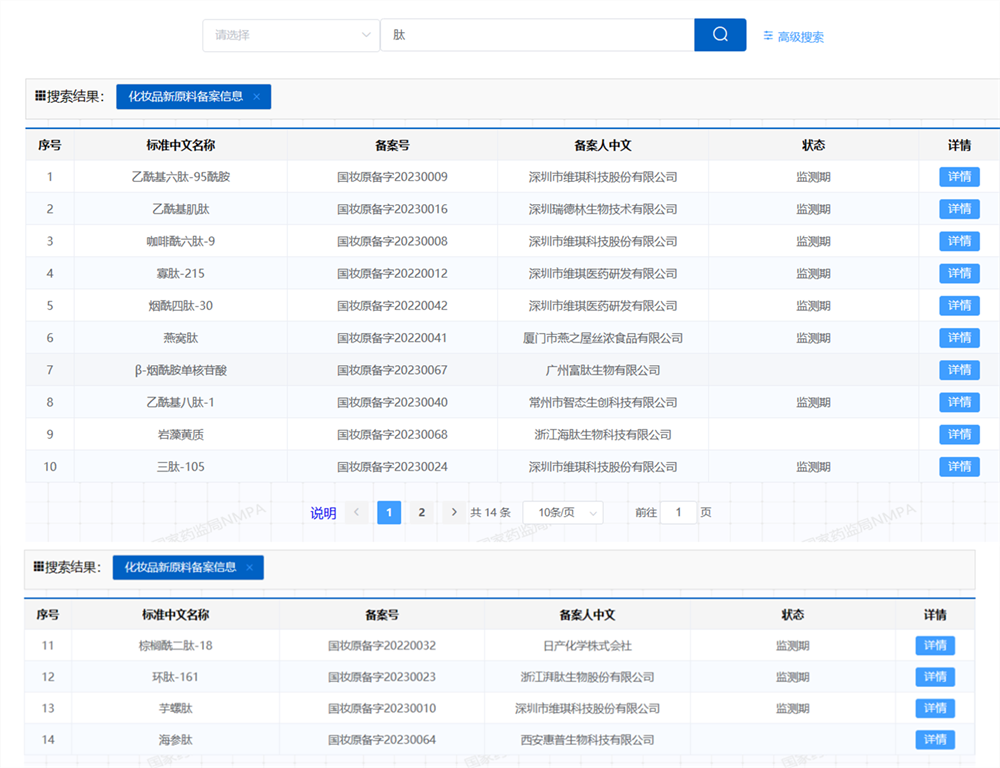
Task: View details for 乙酰基六肽-95酰胺
Action: pos(959,177)
